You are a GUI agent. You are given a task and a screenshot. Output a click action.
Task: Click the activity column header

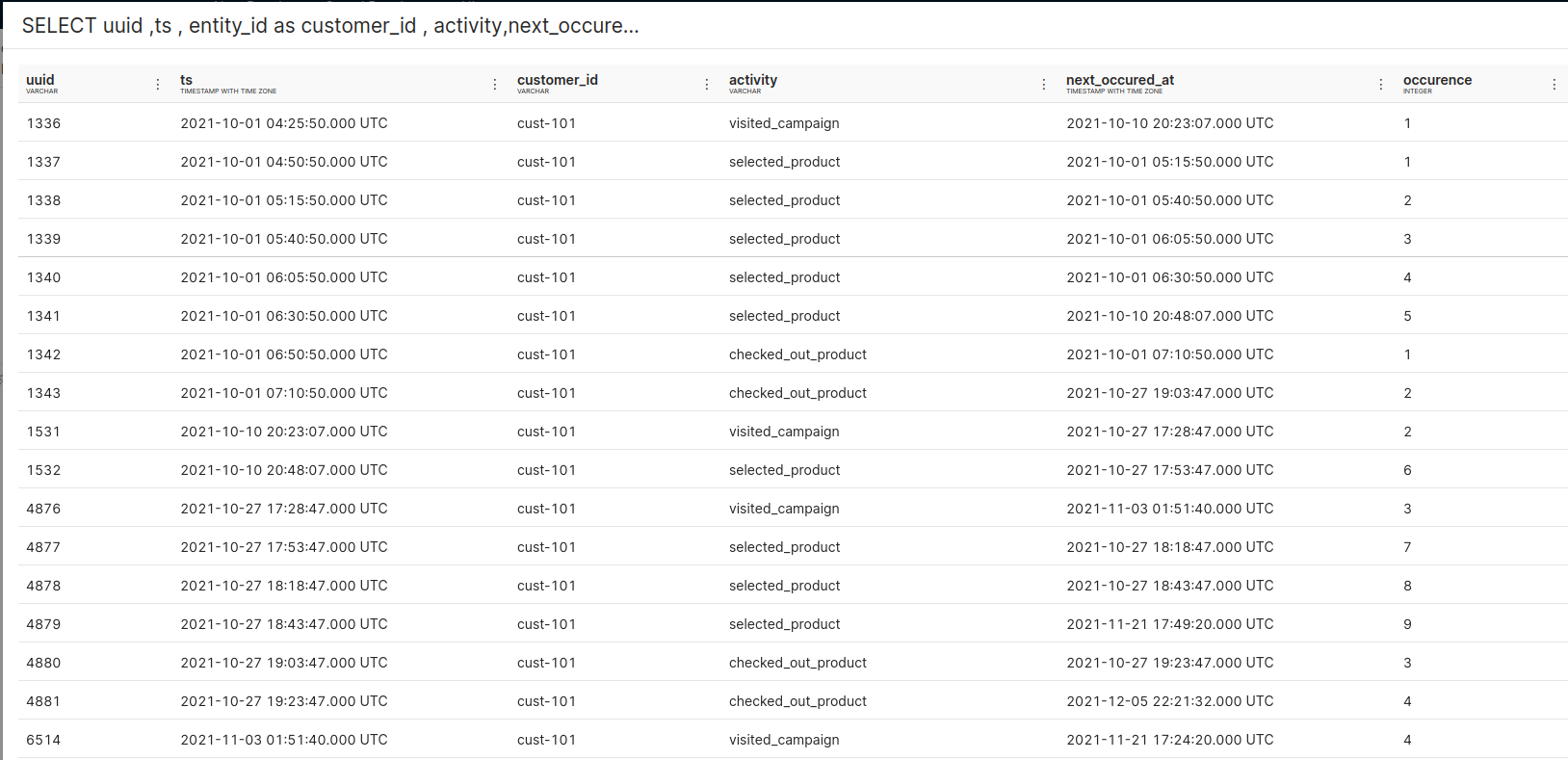753,80
